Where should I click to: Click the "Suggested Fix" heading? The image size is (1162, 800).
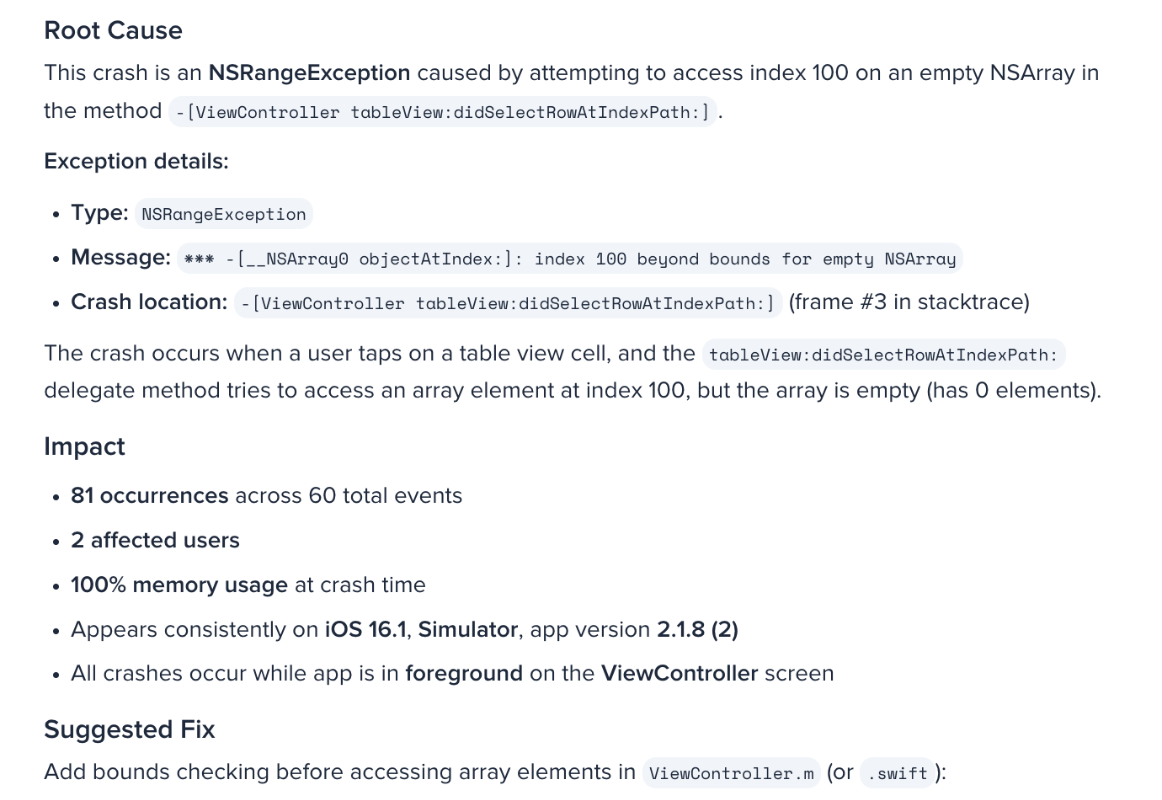[x=130, y=730]
